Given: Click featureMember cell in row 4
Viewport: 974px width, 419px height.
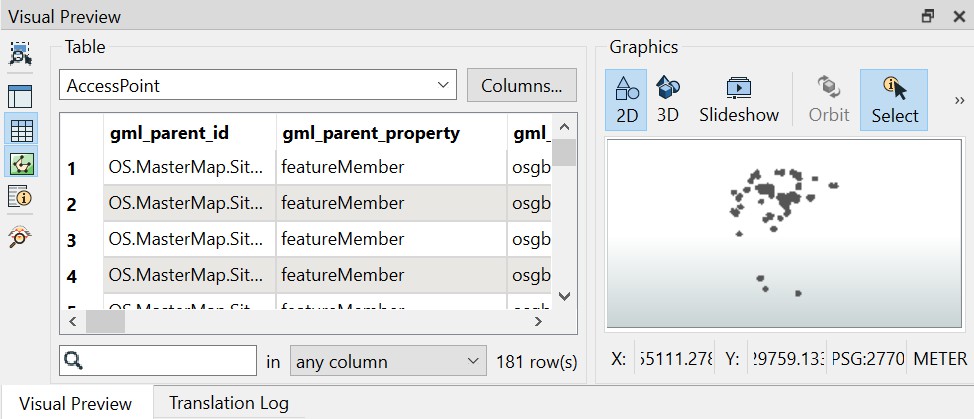Looking at the screenshot, I should (391, 275).
